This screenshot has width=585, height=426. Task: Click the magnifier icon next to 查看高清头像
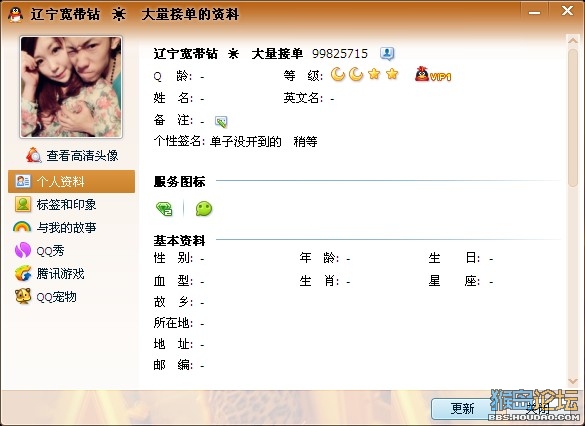pos(34,155)
